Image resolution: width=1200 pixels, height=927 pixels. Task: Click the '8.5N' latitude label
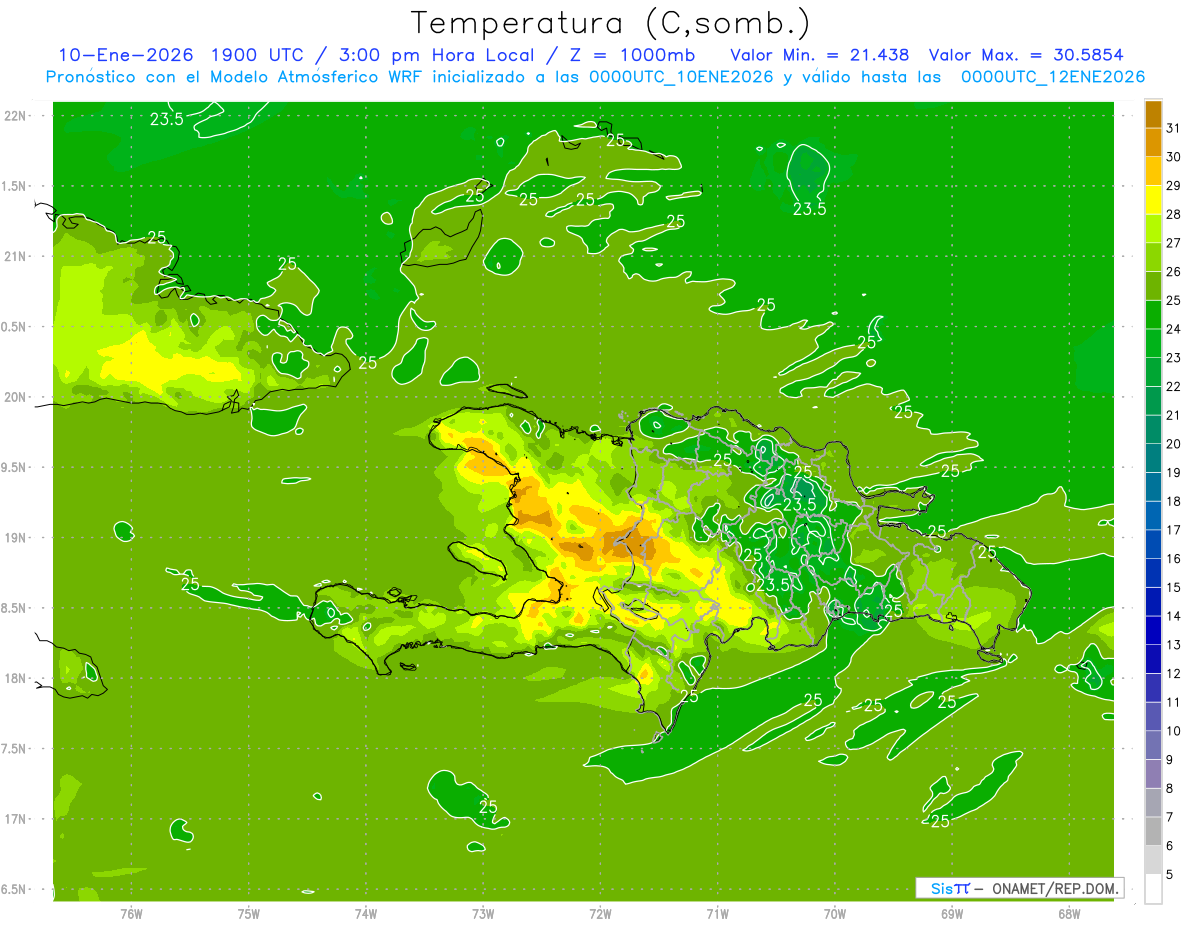pos(15,608)
